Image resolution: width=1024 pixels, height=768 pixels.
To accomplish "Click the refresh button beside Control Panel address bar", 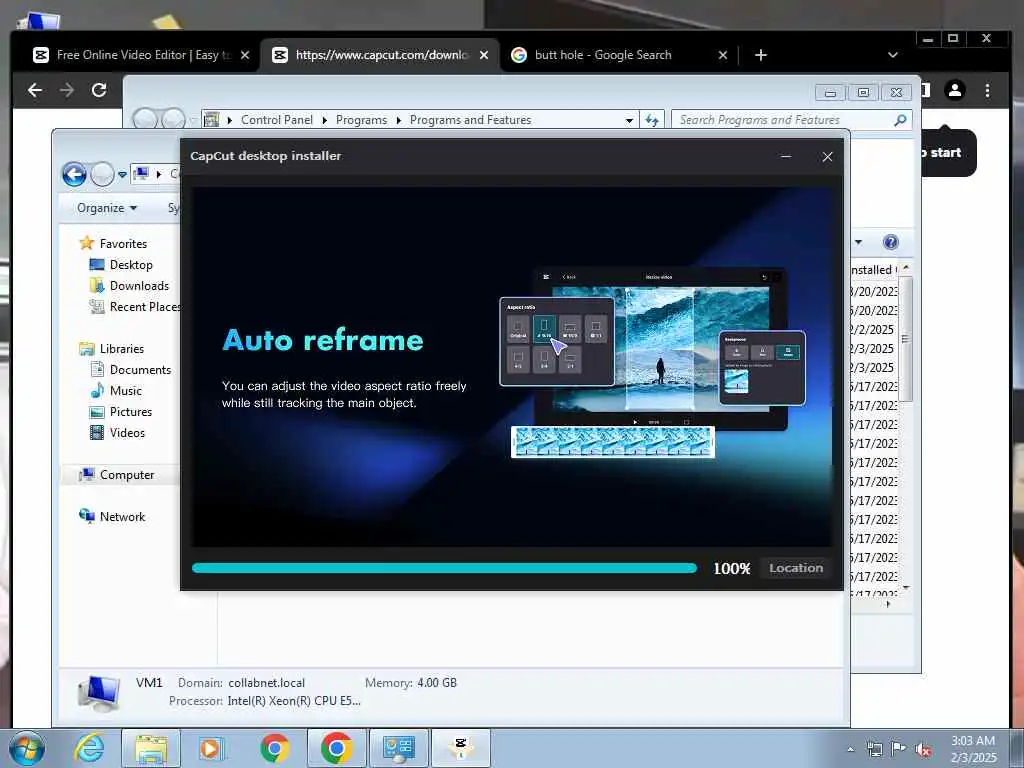I will (x=652, y=120).
